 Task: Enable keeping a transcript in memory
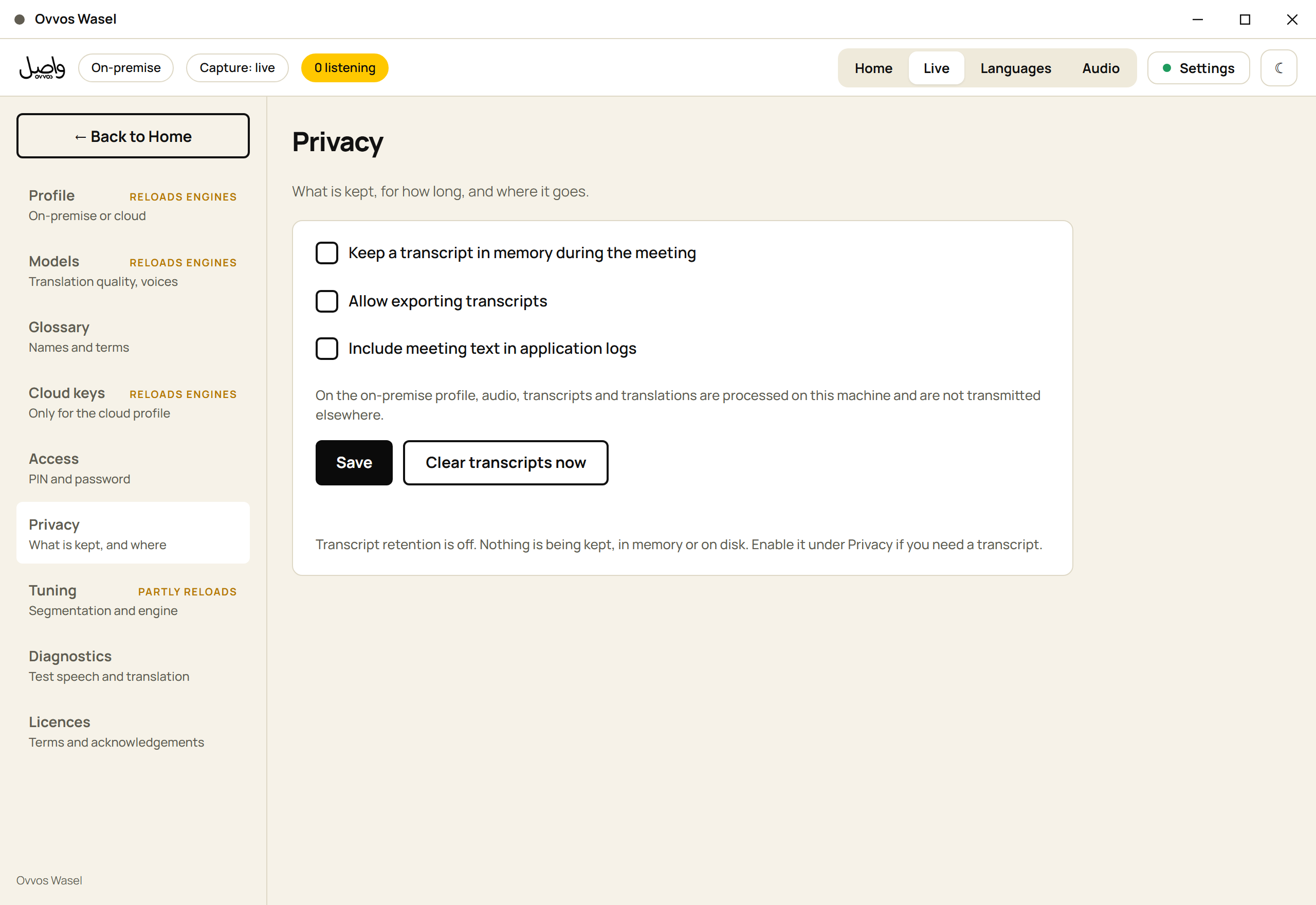tap(326, 253)
